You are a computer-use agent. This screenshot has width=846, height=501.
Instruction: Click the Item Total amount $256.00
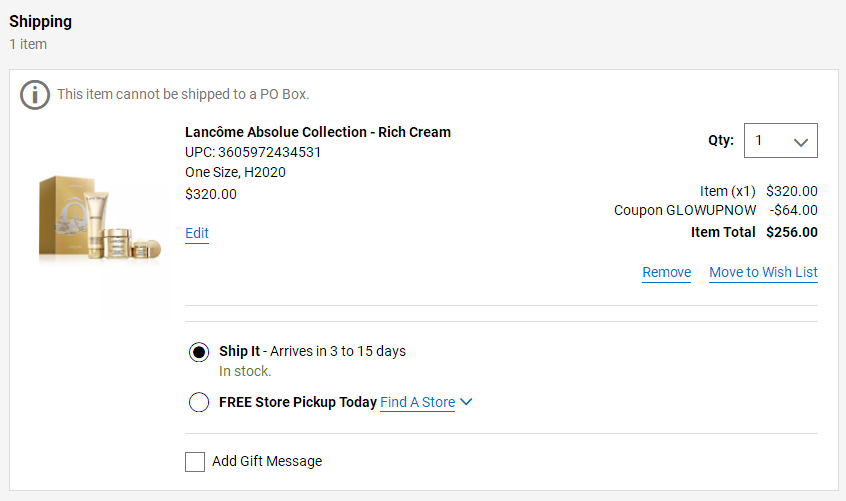click(792, 232)
